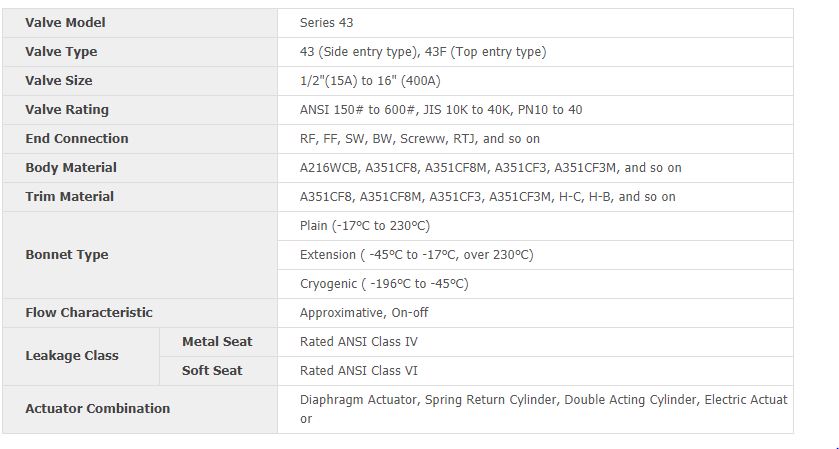Click the End Connection row label
The height and width of the screenshot is (449, 839).
coord(77,138)
